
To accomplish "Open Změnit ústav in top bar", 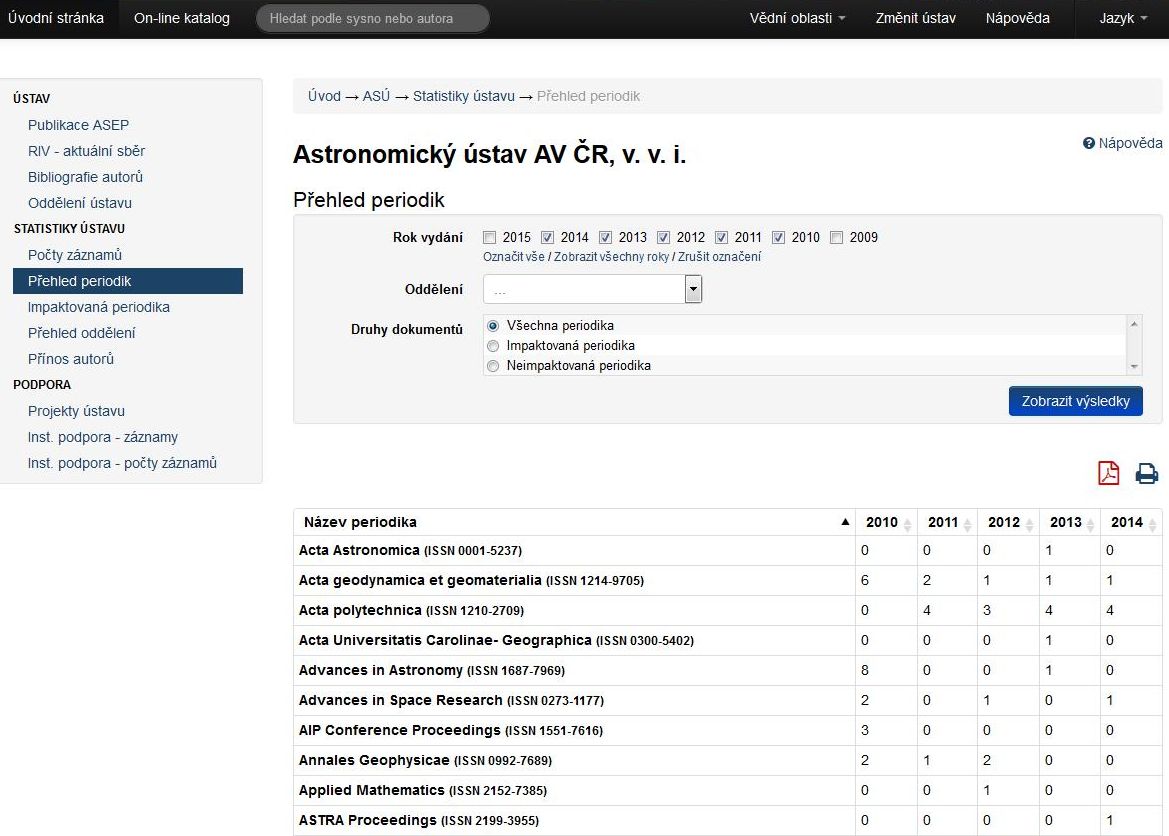I will pyautogui.click(x=916, y=19).
